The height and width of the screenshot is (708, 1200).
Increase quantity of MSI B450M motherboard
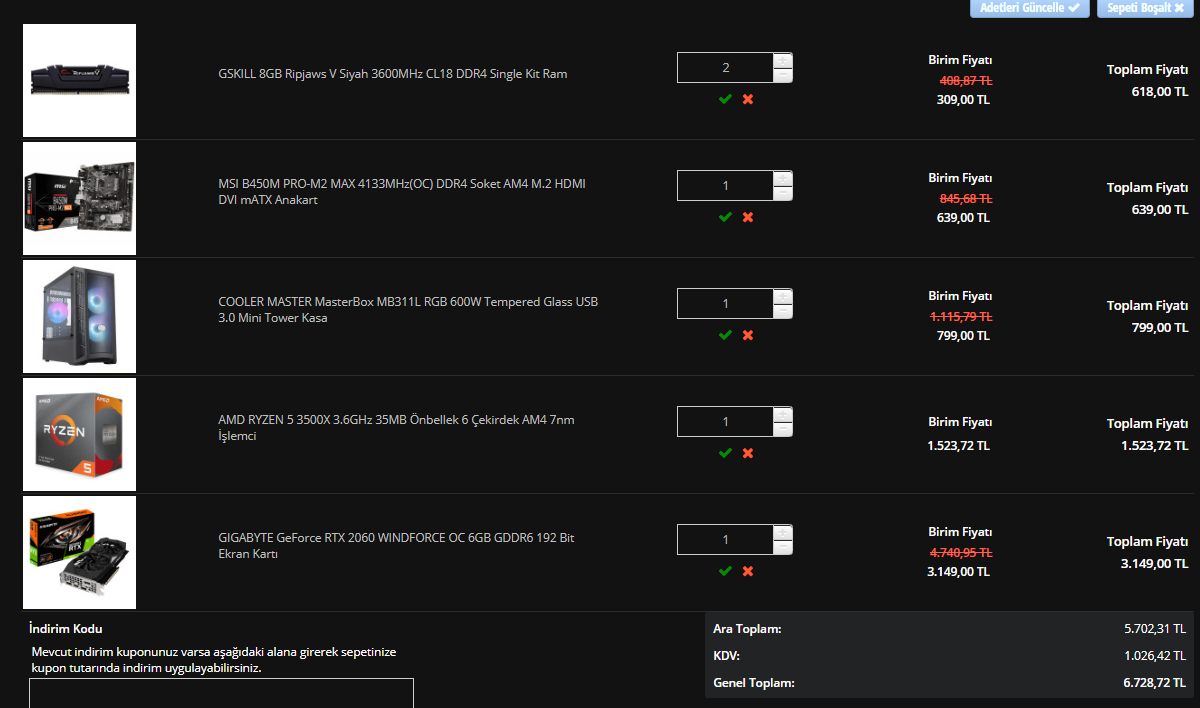pyautogui.click(x=783, y=178)
